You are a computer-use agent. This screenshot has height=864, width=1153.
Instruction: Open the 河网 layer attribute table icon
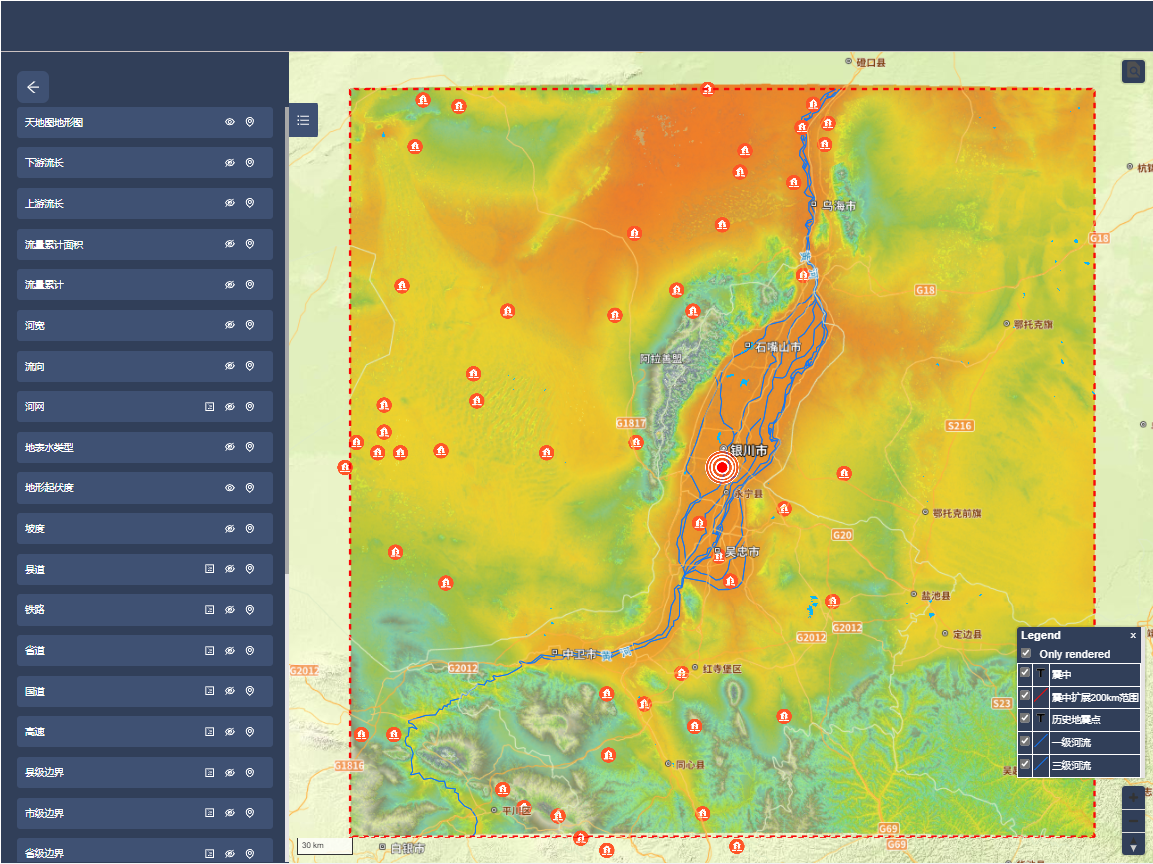point(209,407)
